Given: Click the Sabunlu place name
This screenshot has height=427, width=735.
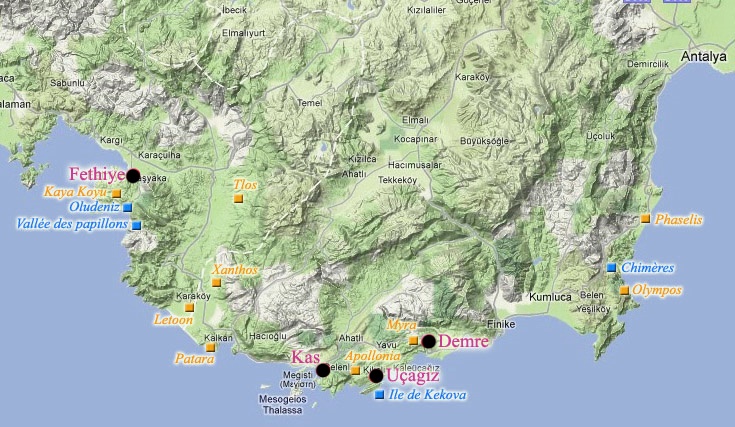Looking at the screenshot, I should pyautogui.click(x=68, y=83).
